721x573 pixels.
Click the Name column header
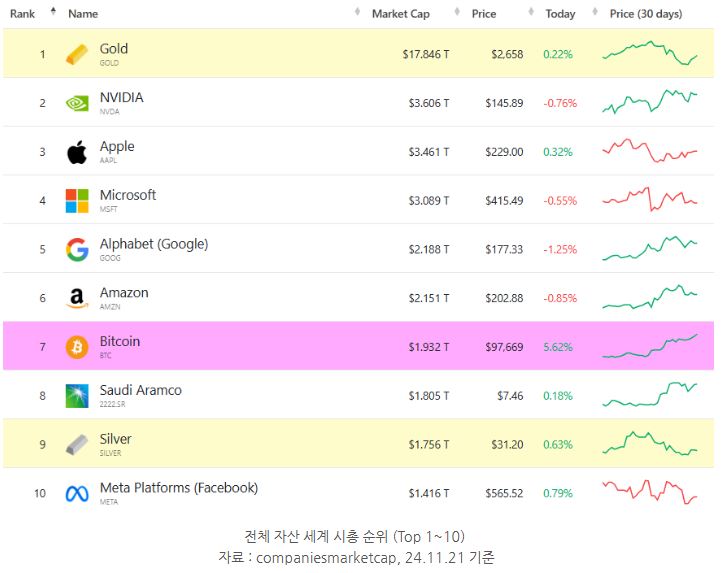coord(83,14)
